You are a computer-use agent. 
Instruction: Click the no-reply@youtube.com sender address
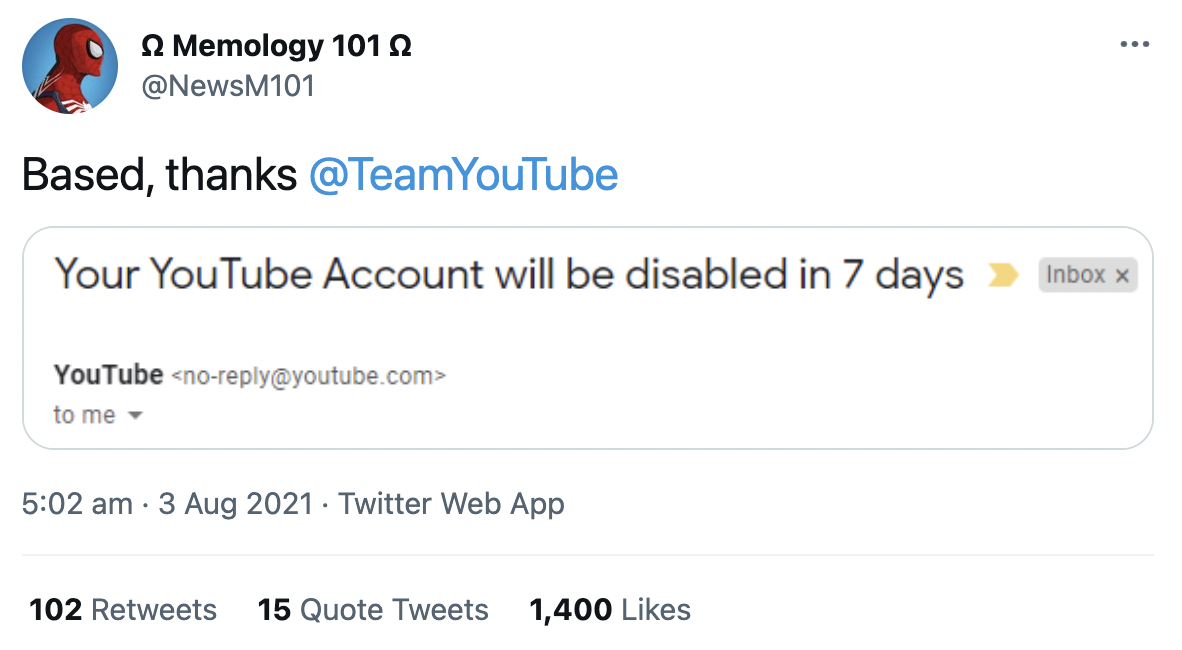[x=309, y=376]
